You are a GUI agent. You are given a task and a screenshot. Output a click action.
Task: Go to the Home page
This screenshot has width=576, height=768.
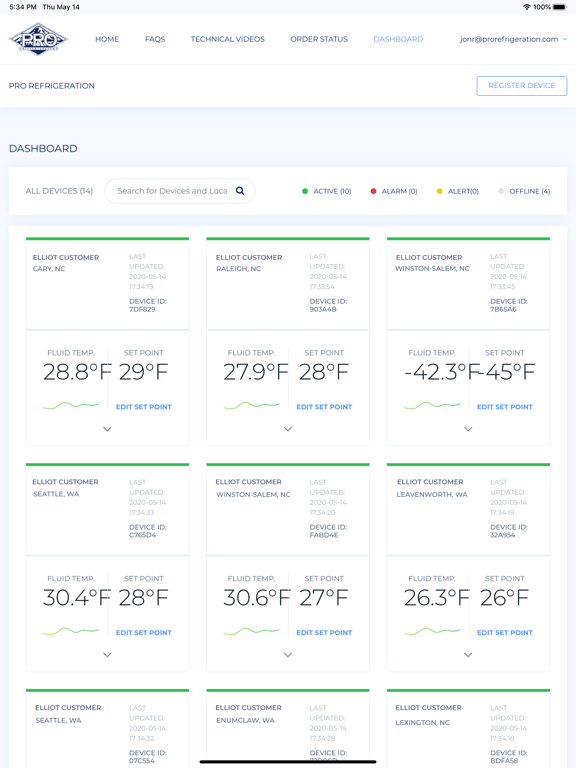(107, 39)
